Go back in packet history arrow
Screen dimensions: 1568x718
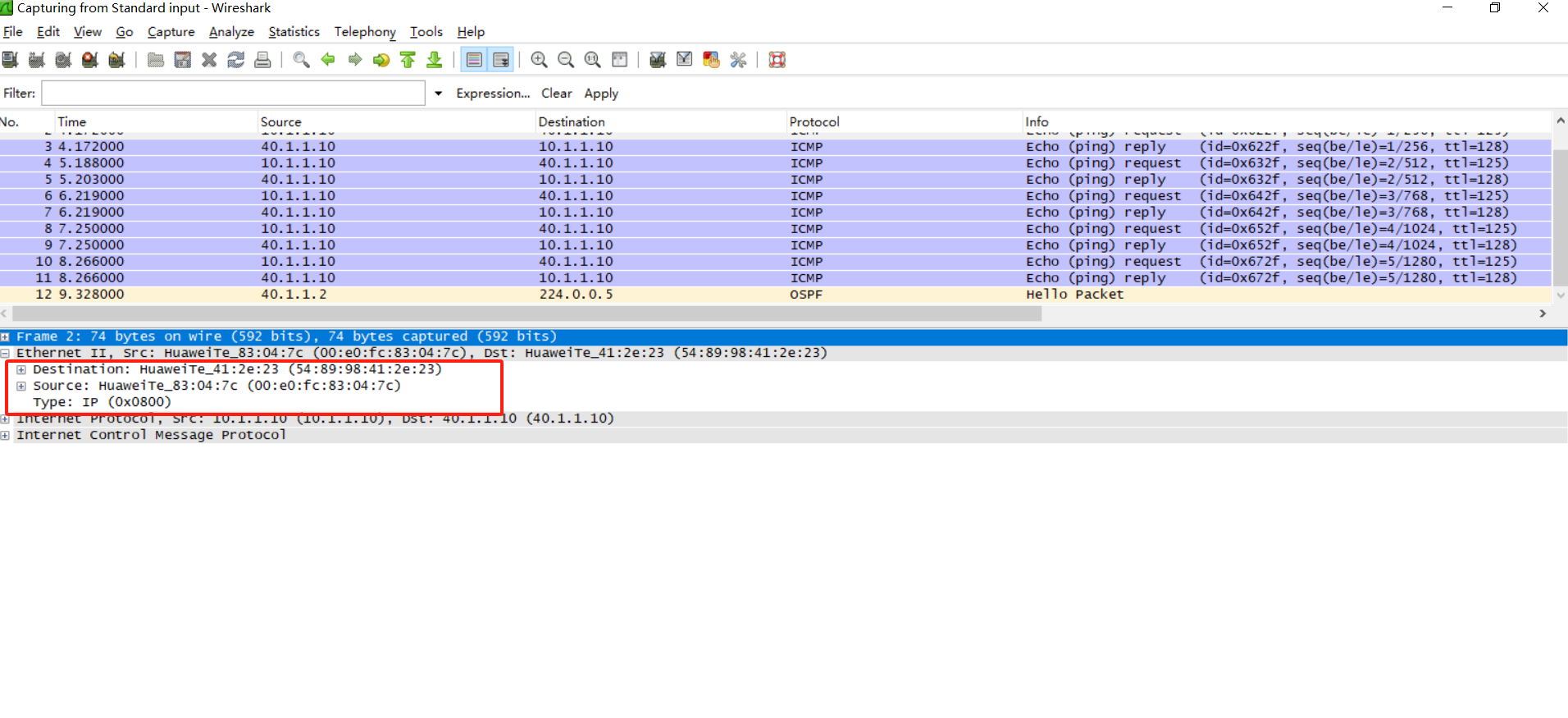[328, 60]
